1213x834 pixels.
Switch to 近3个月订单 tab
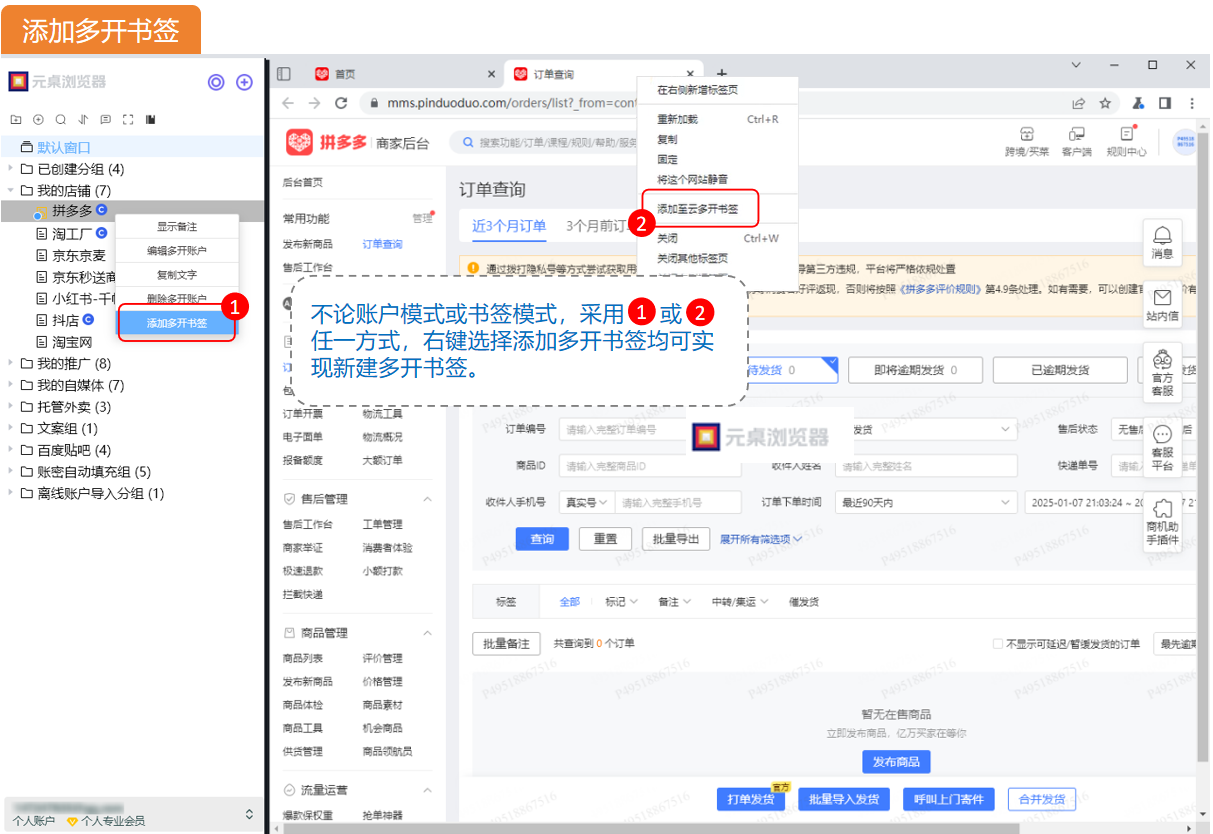pyautogui.click(x=509, y=226)
